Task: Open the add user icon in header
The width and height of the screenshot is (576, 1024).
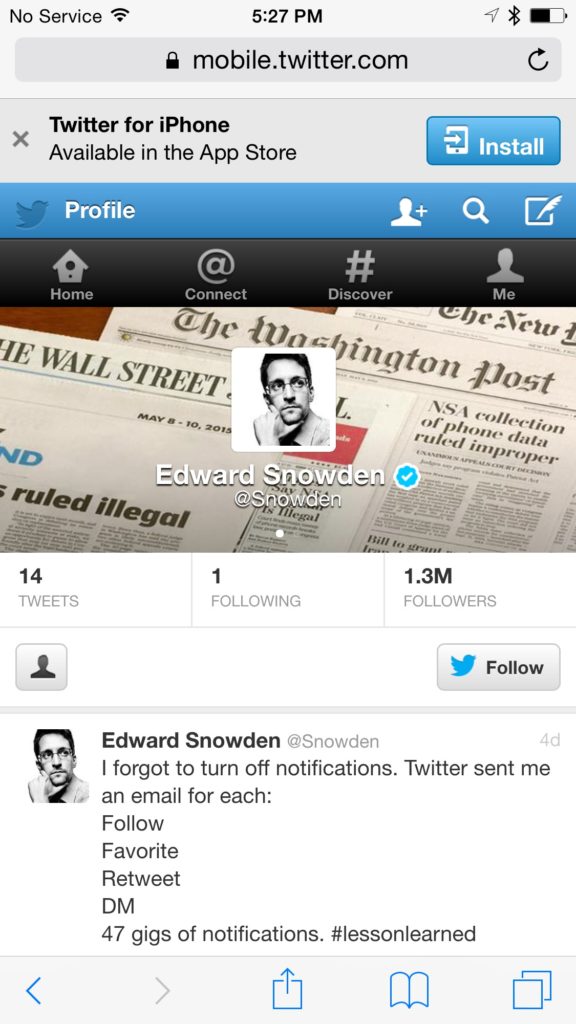Action: [x=409, y=211]
